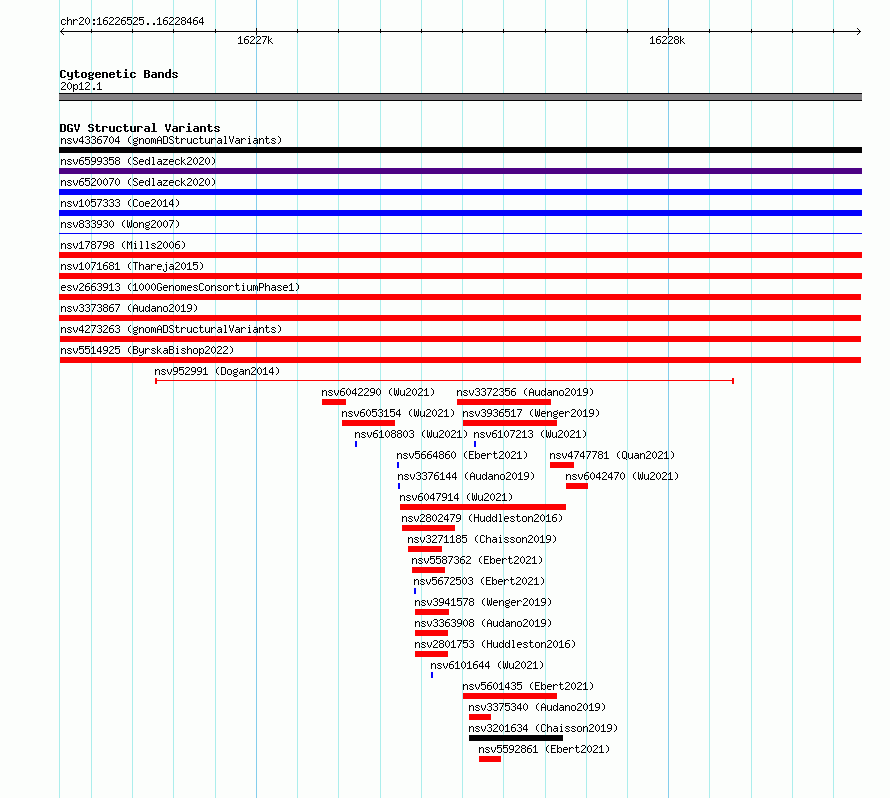Screen dimensions: 890x798
Task: Click the red bar under nsv5592861
Action: point(490,759)
